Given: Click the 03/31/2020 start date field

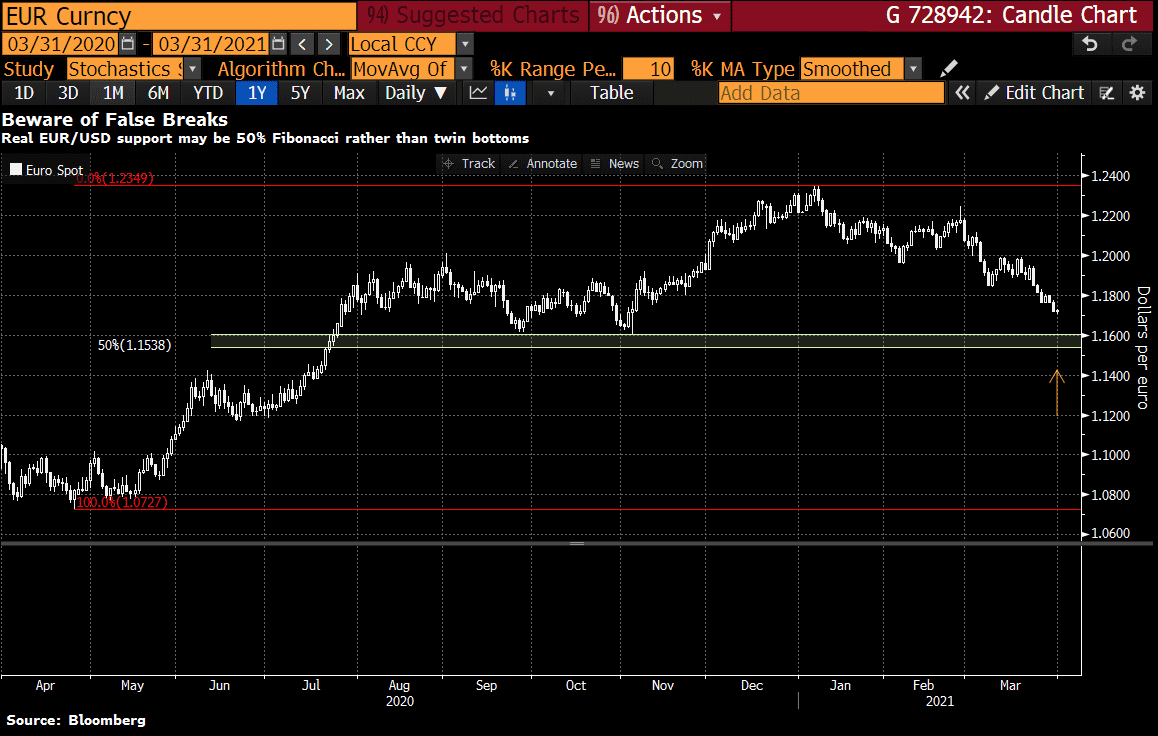Looking at the screenshot, I should point(61,44).
